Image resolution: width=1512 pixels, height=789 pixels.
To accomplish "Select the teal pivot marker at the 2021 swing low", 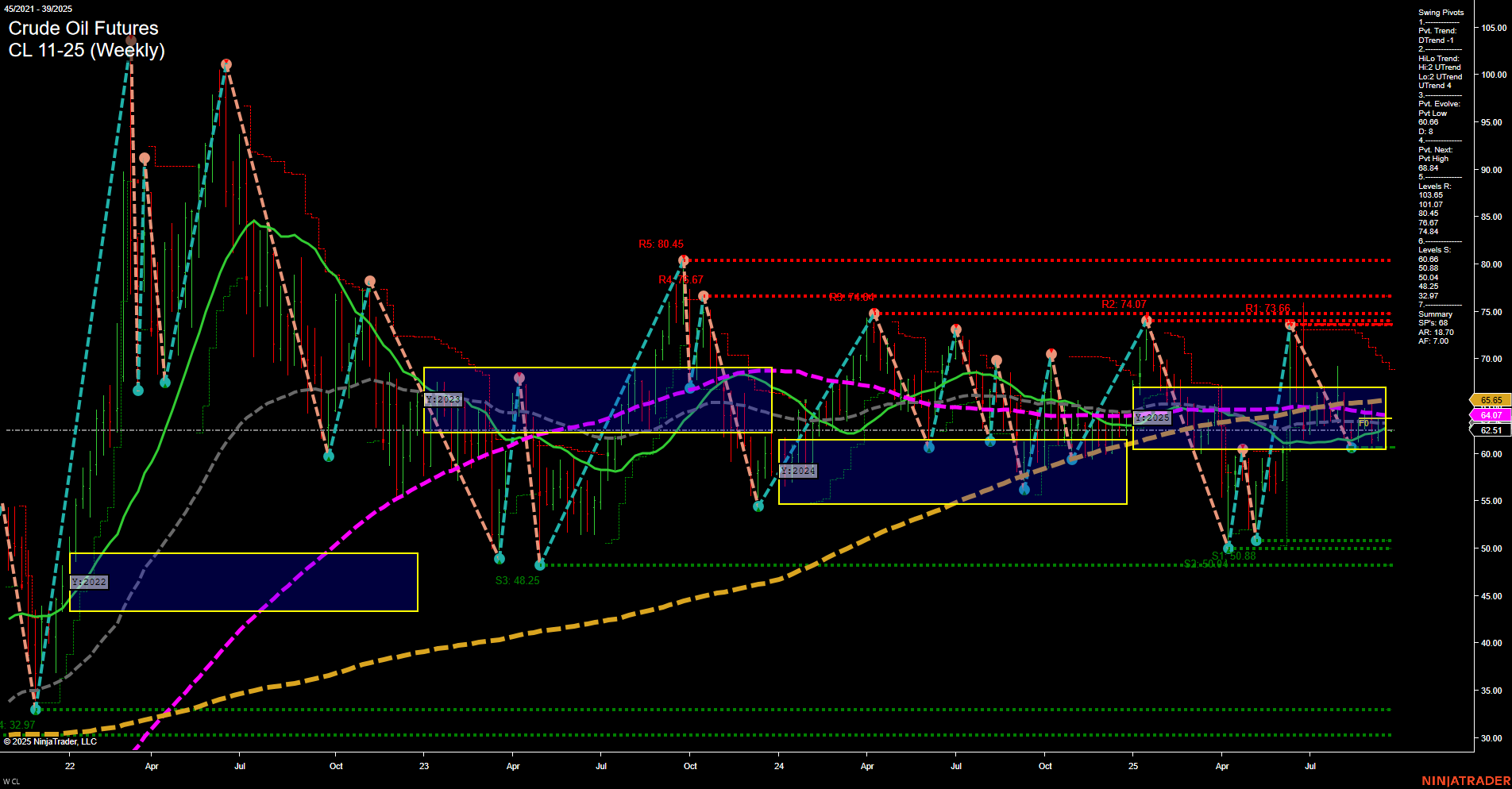I will (35, 708).
